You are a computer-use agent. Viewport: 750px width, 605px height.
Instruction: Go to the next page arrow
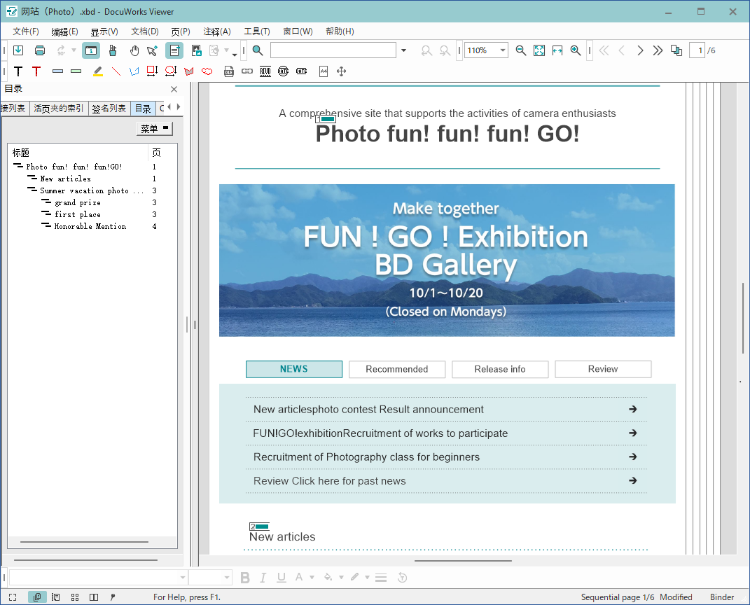[639, 50]
